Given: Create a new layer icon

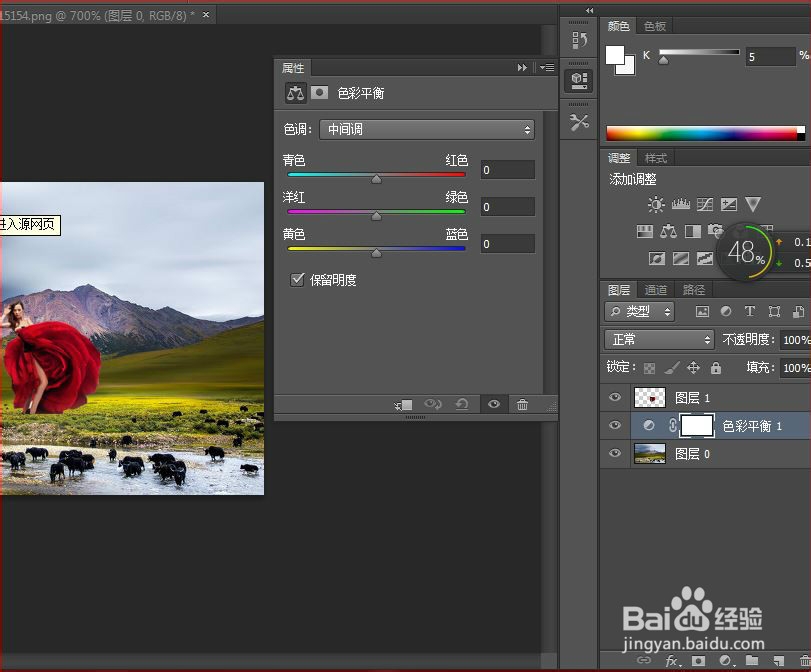Looking at the screenshot, I should [x=778, y=661].
